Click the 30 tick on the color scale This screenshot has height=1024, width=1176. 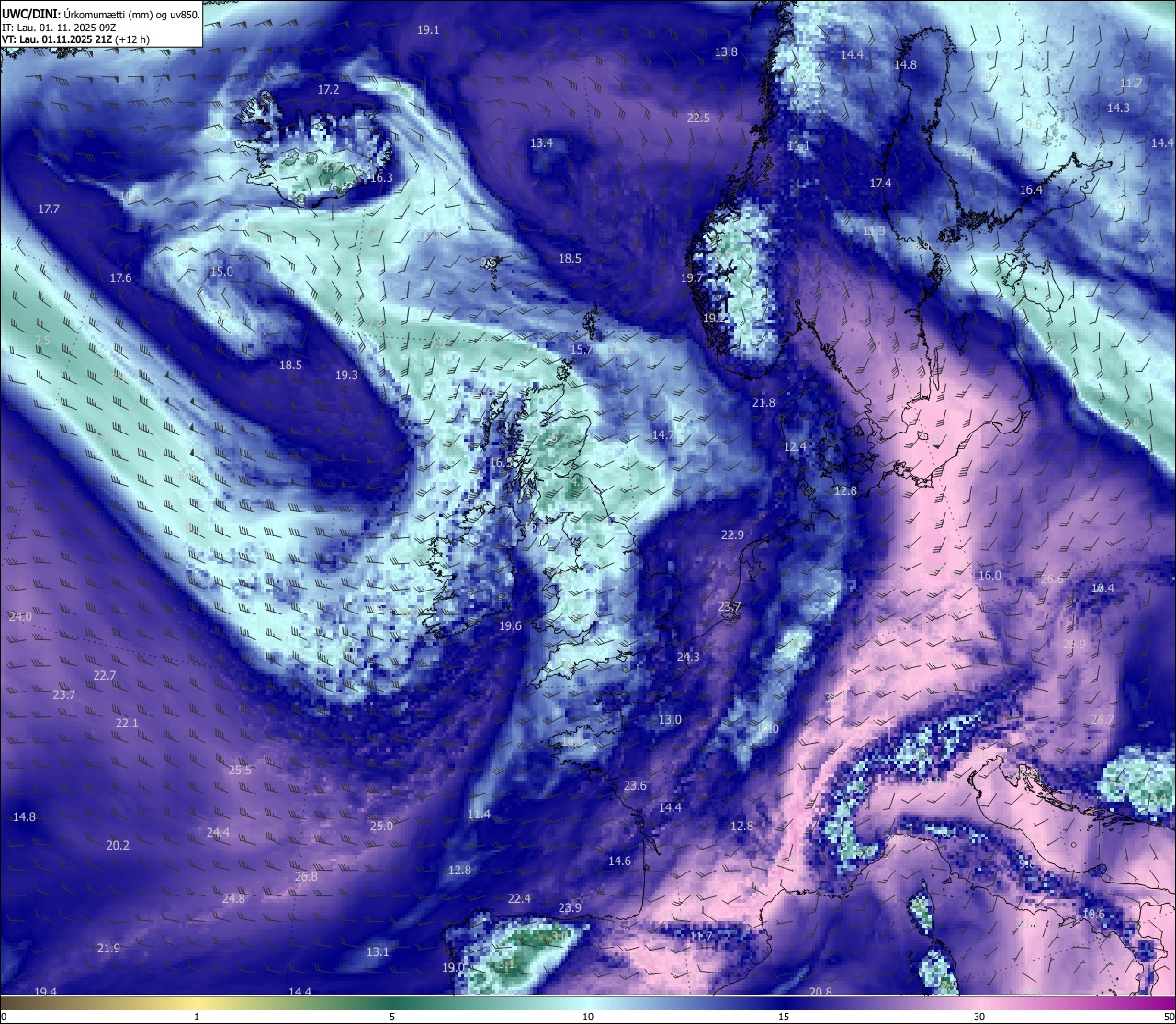coord(979,1017)
